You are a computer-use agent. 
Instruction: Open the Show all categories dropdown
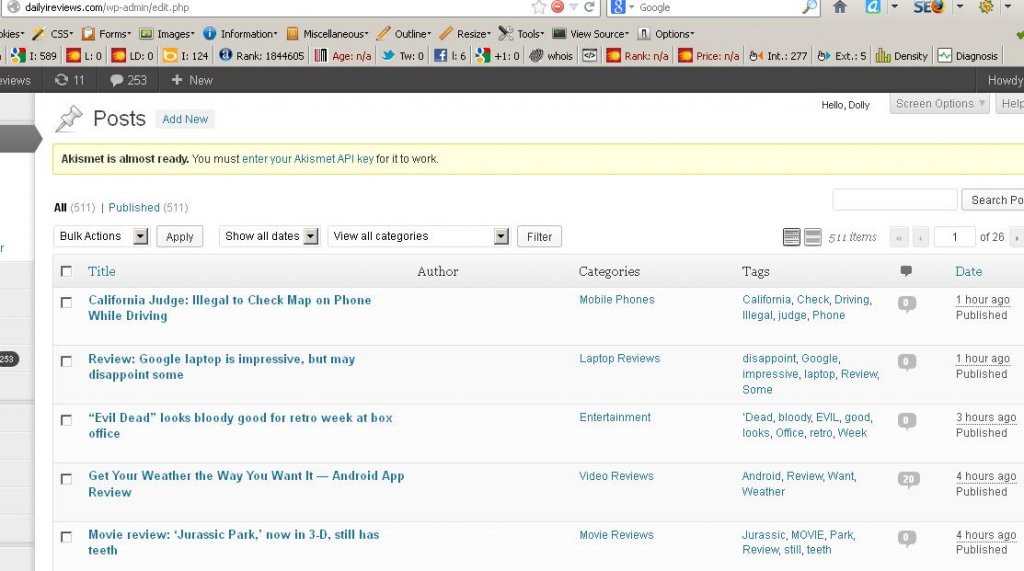pos(418,236)
